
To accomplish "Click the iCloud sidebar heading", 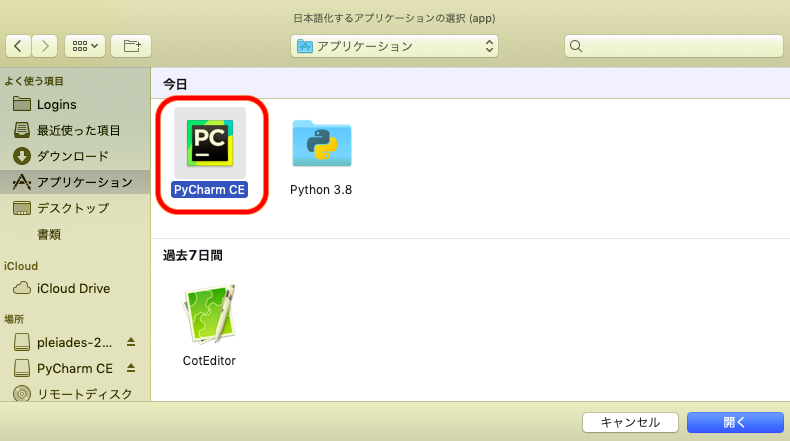I will 21,266.
